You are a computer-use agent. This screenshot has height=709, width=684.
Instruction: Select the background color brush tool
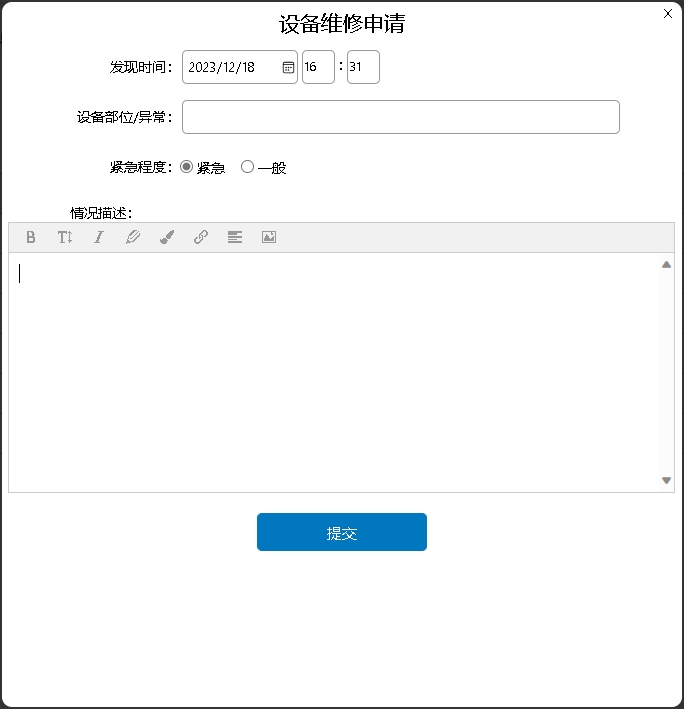167,237
